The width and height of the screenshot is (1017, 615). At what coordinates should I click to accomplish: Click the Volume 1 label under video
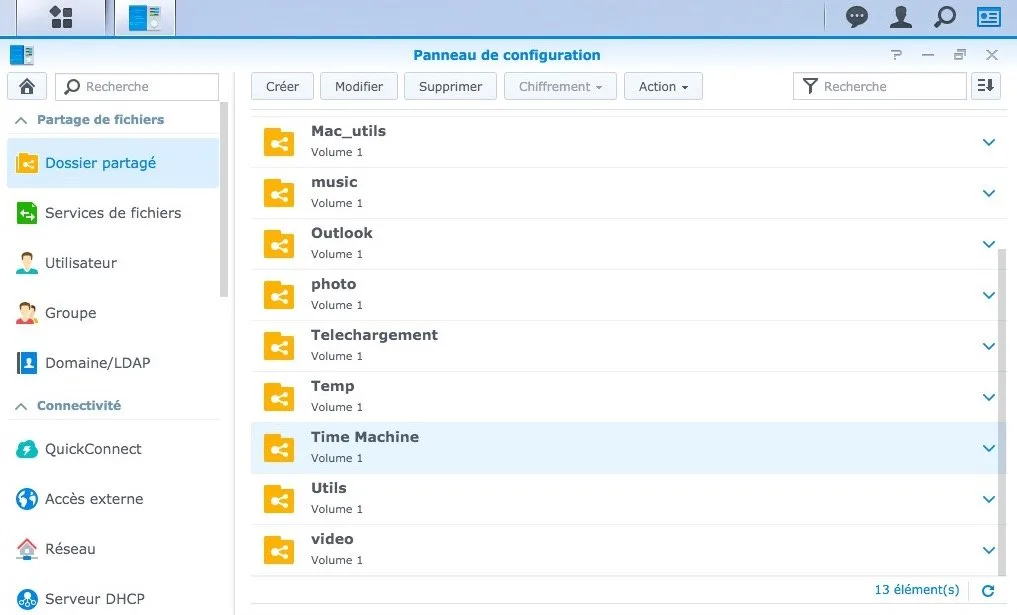(x=337, y=560)
